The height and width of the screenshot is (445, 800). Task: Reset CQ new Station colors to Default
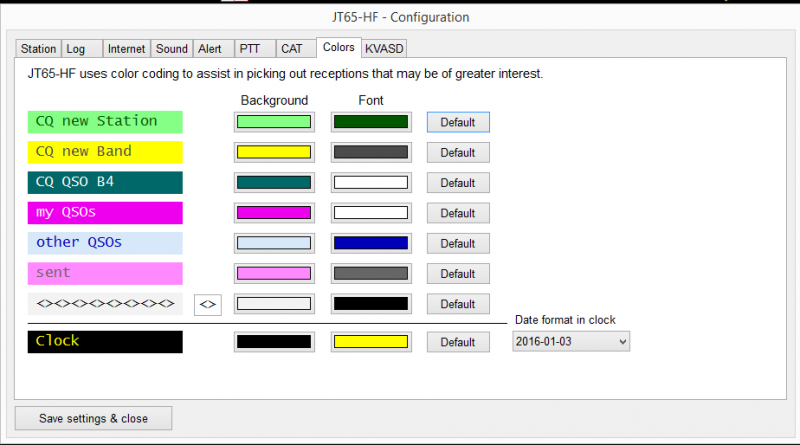pos(458,122)
